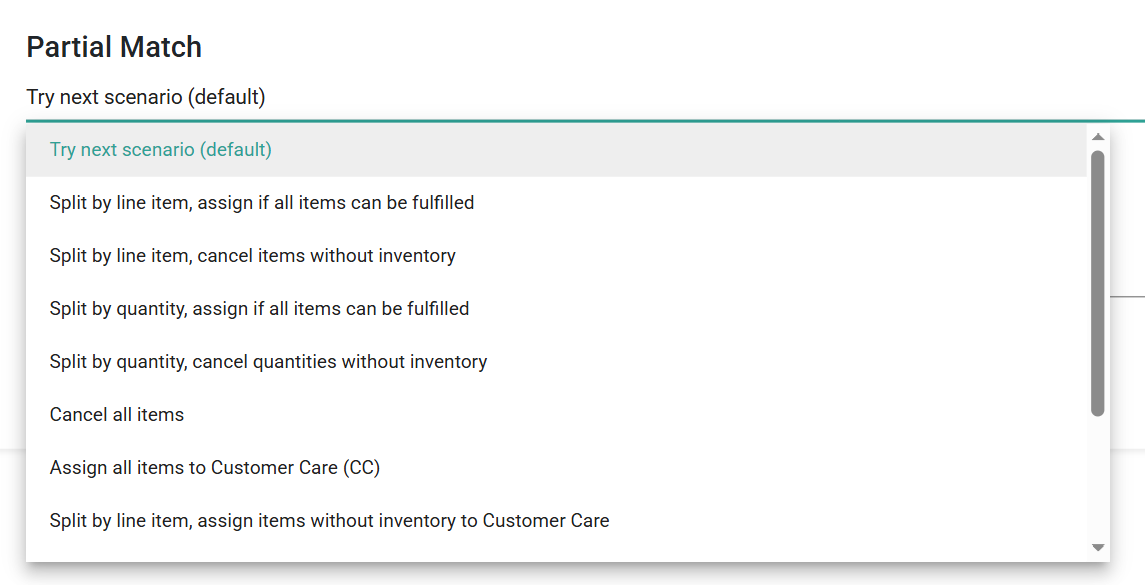The height and width of the screenshot is (585, 1145).
Task: Choose "Split by line item, assign if all items can be fulfilled"
Action: point(262,202)
